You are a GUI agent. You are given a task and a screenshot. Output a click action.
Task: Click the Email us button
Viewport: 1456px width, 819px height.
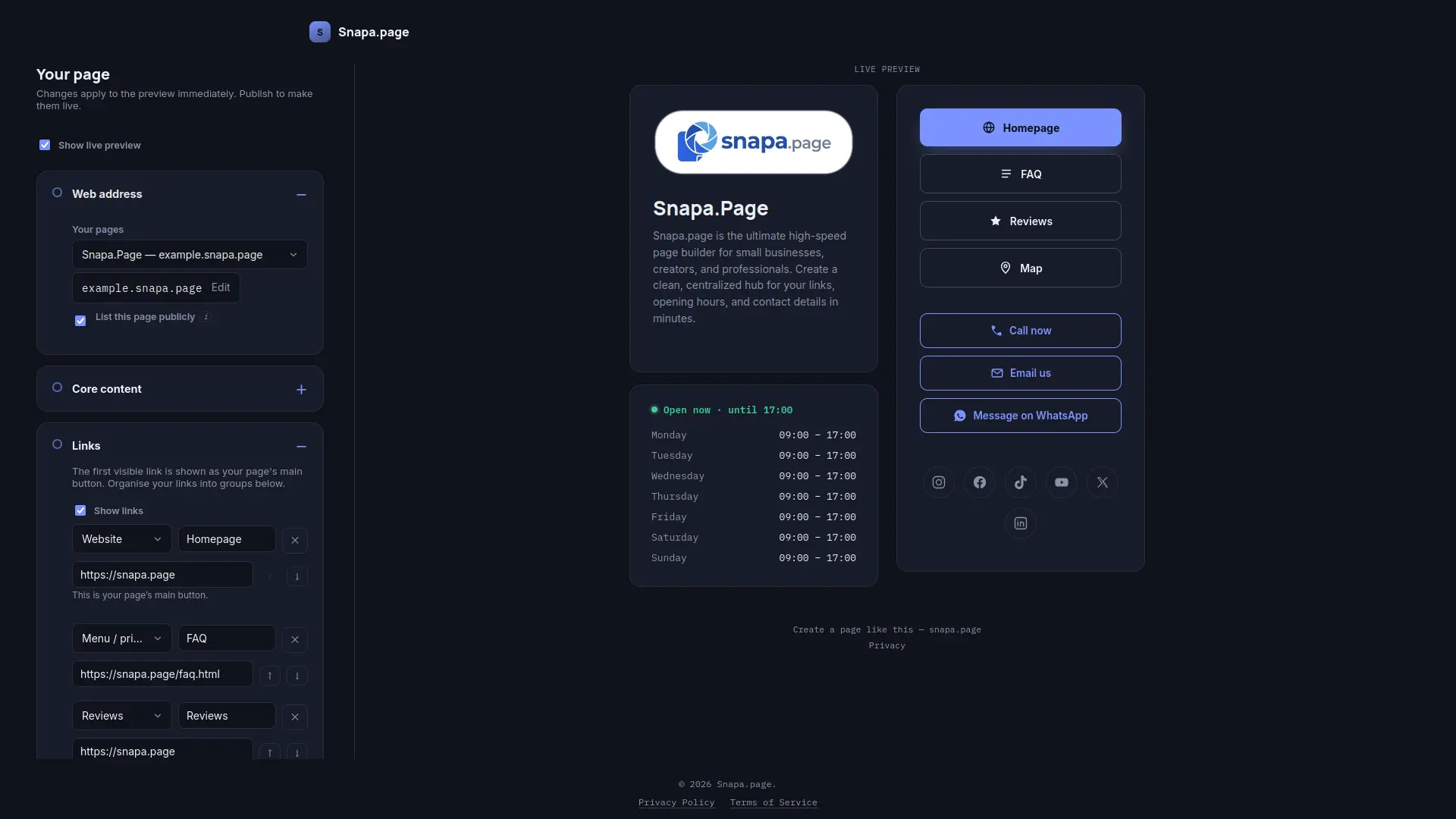[1021, 373]
